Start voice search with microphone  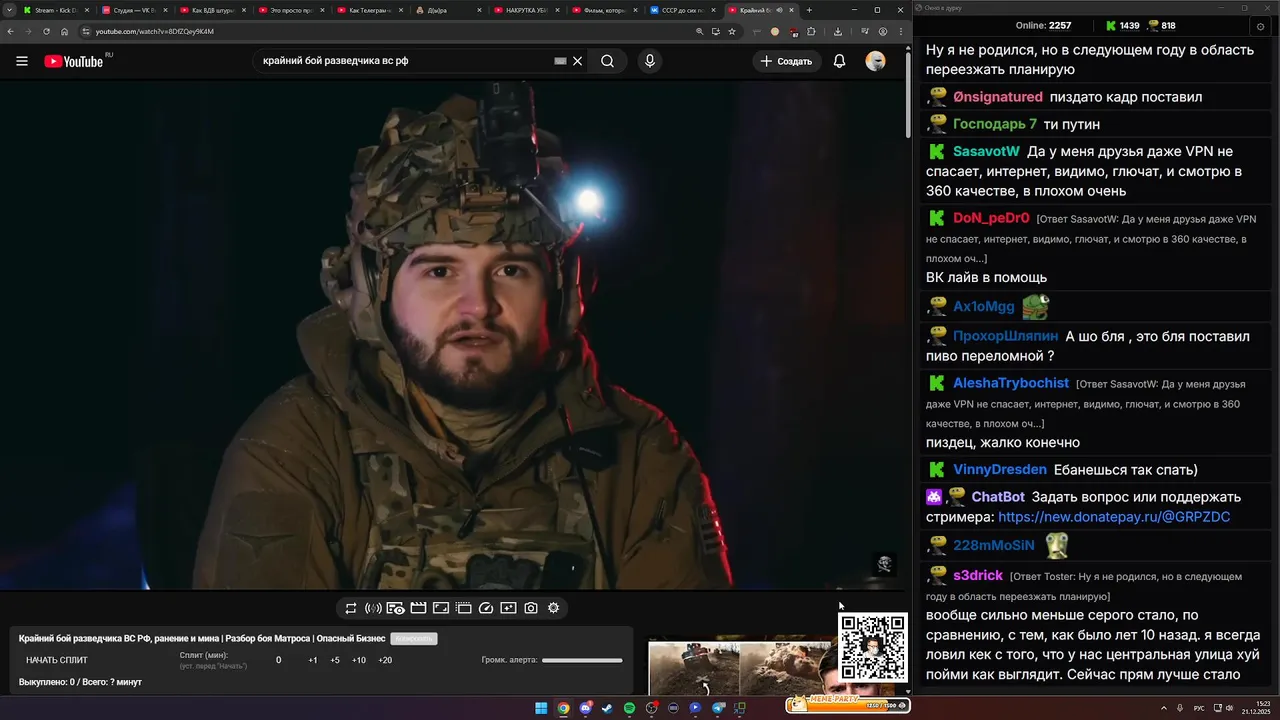[x=650, y=61]
